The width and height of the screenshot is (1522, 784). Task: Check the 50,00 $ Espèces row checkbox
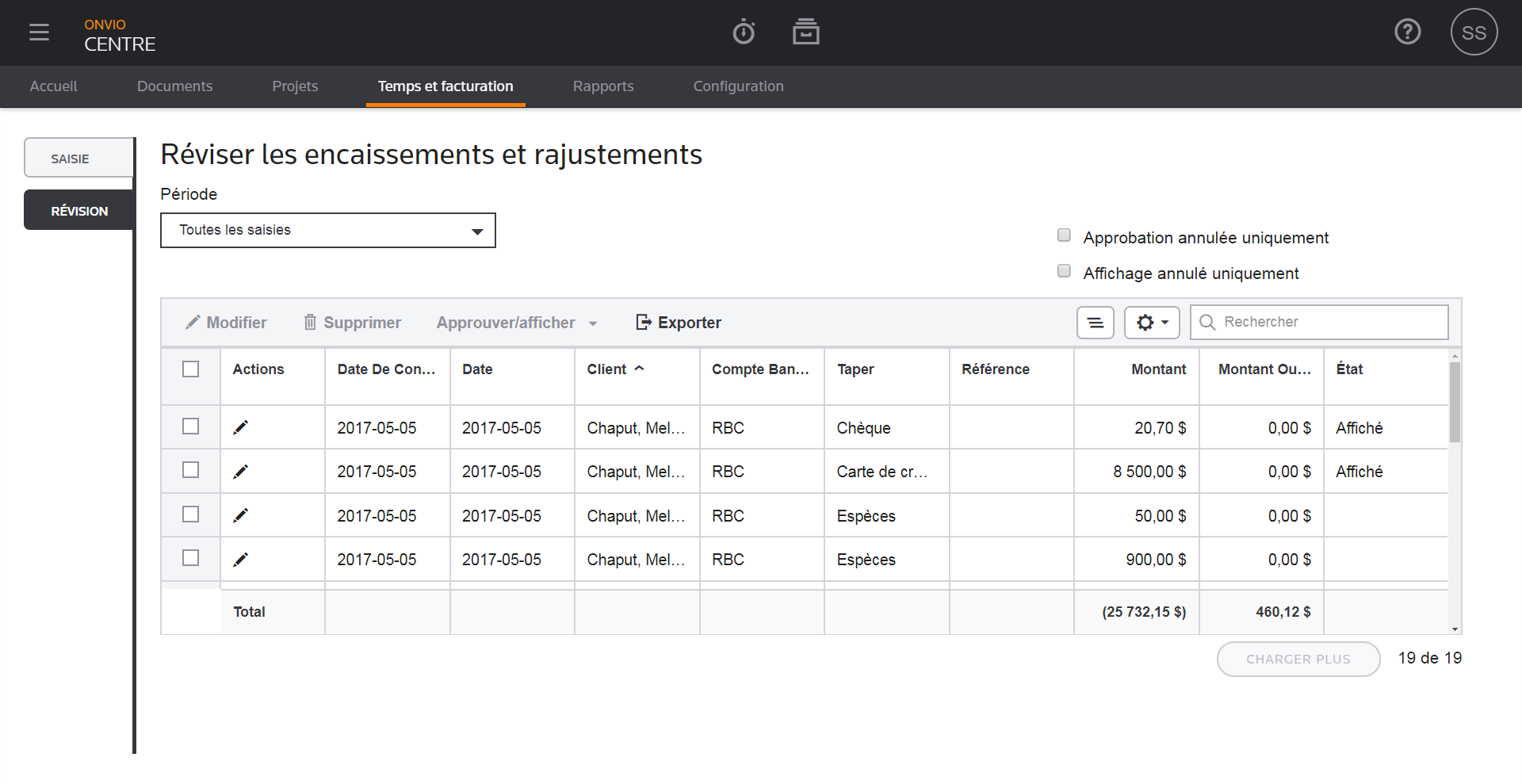190,514
